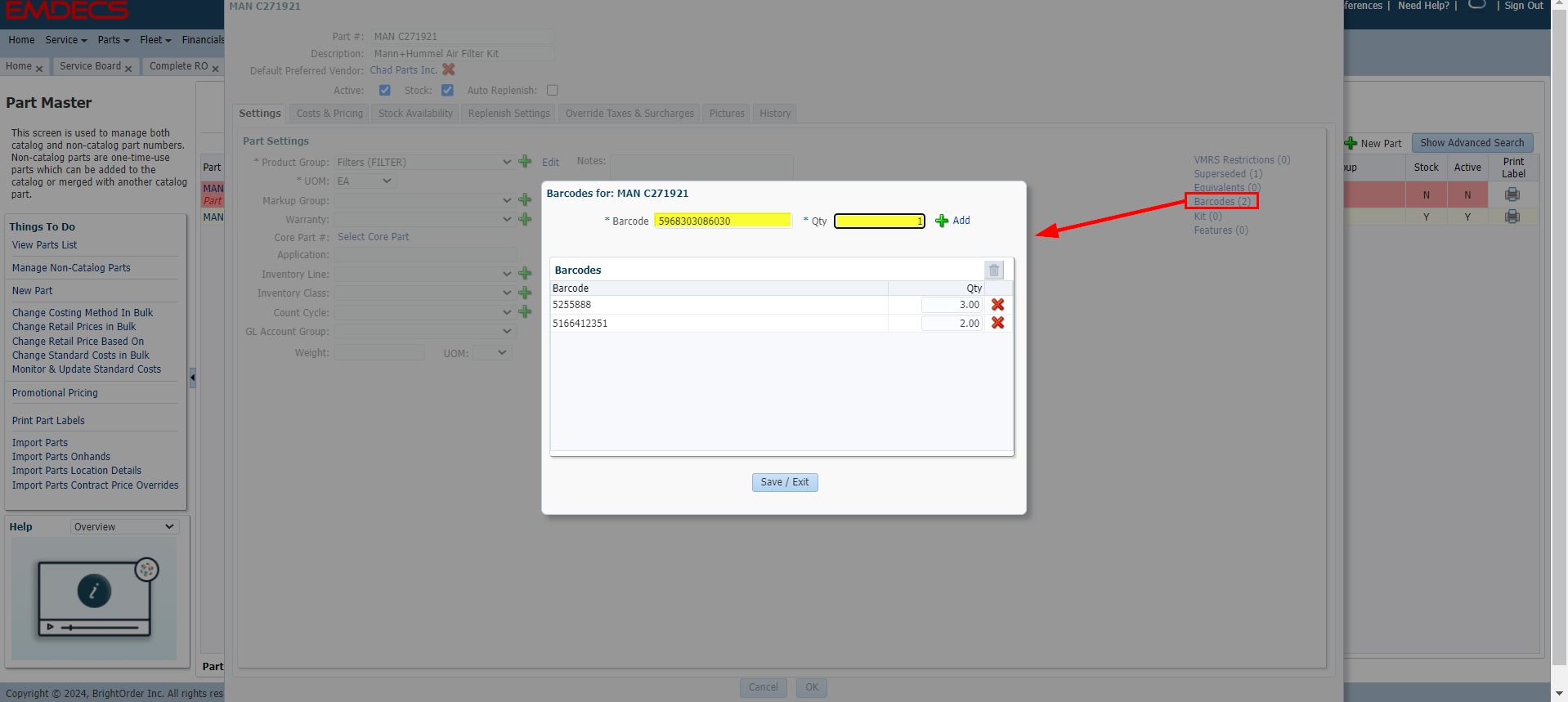Screen dimensions: 1568x702
Task: Open View Parts List link
Action: tap(44, 245)
